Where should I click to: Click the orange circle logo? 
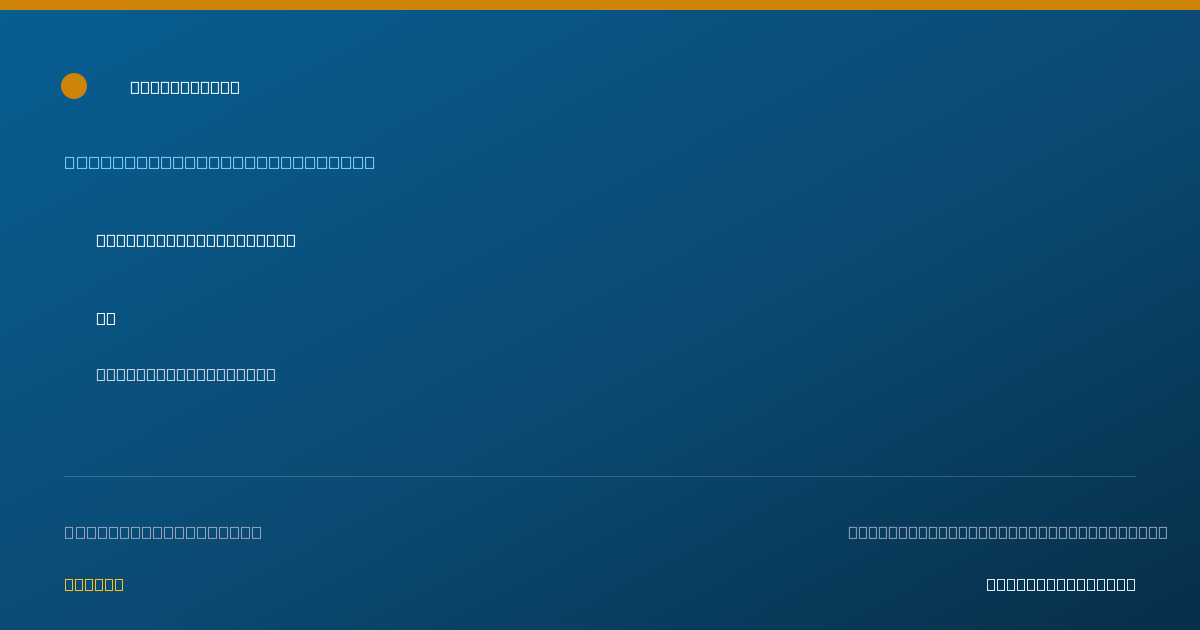tap(74, 86)
